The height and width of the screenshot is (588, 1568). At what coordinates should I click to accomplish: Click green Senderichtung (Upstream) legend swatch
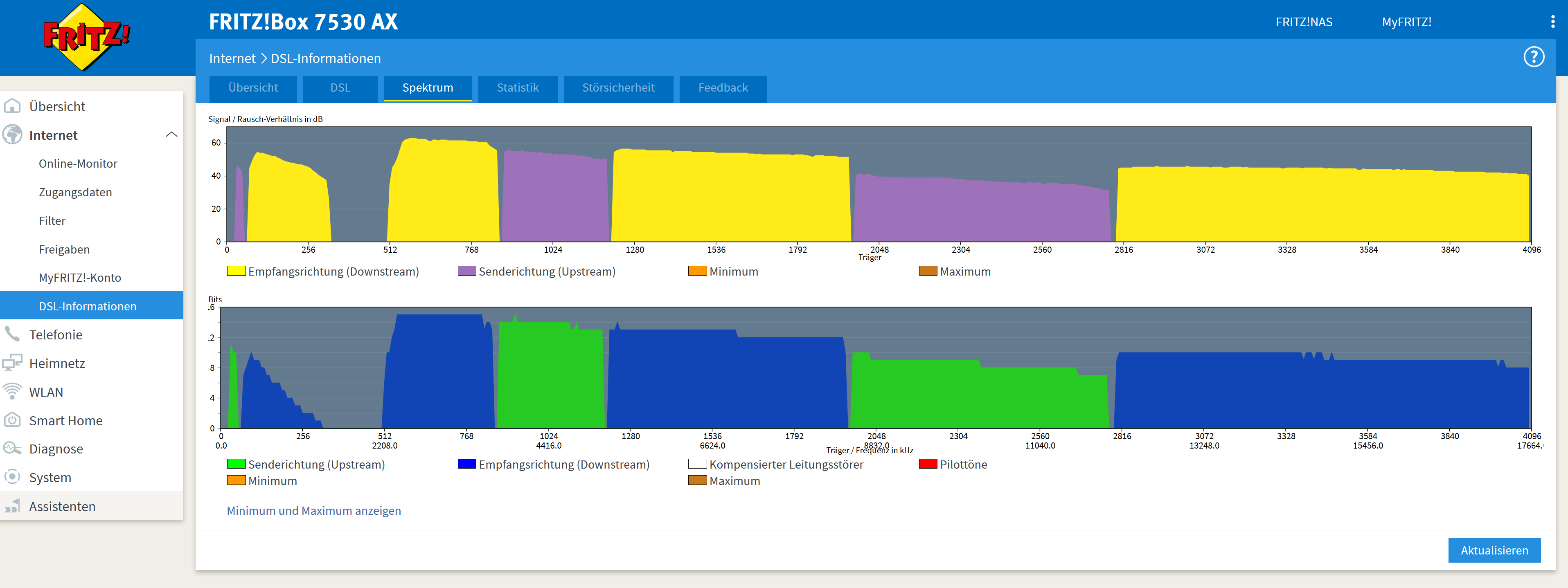click(x=236, y=463)
